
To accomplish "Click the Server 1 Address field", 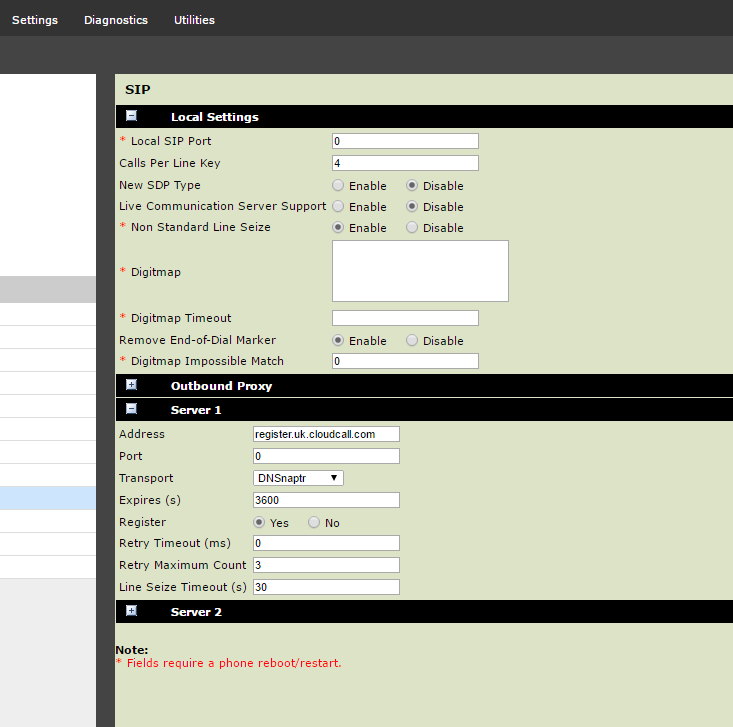I will 326,434.
